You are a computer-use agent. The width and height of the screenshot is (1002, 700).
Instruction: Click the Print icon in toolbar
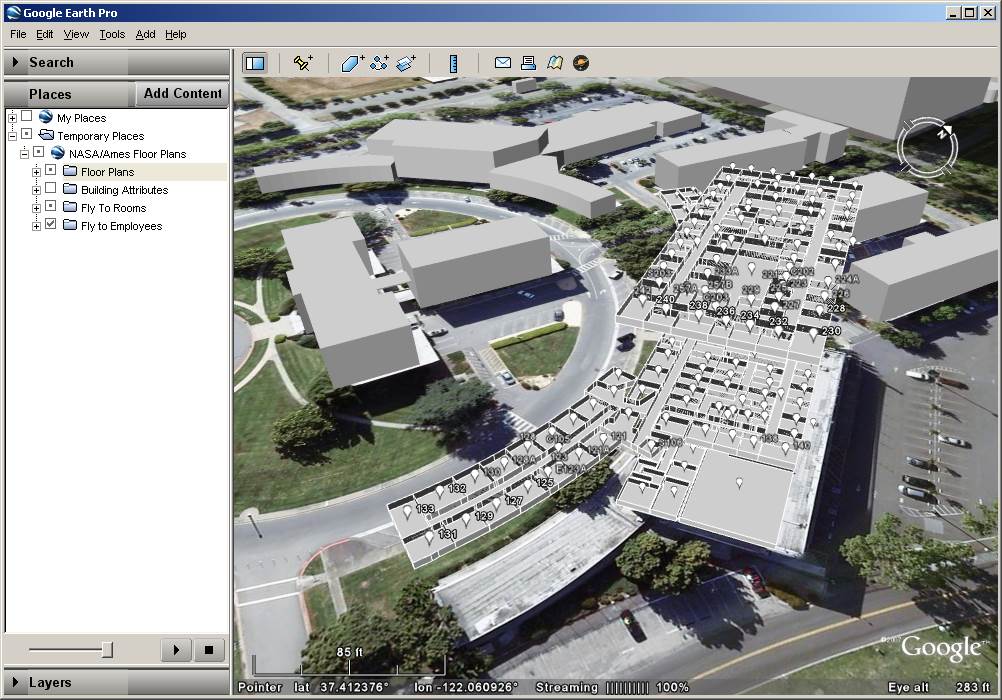[x=528, y=63]
